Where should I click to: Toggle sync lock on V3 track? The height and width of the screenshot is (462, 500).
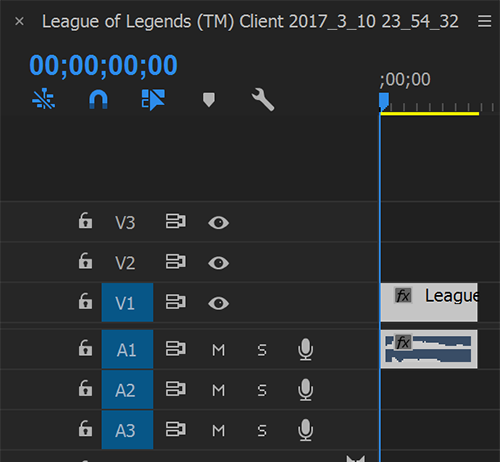(176, 221)
